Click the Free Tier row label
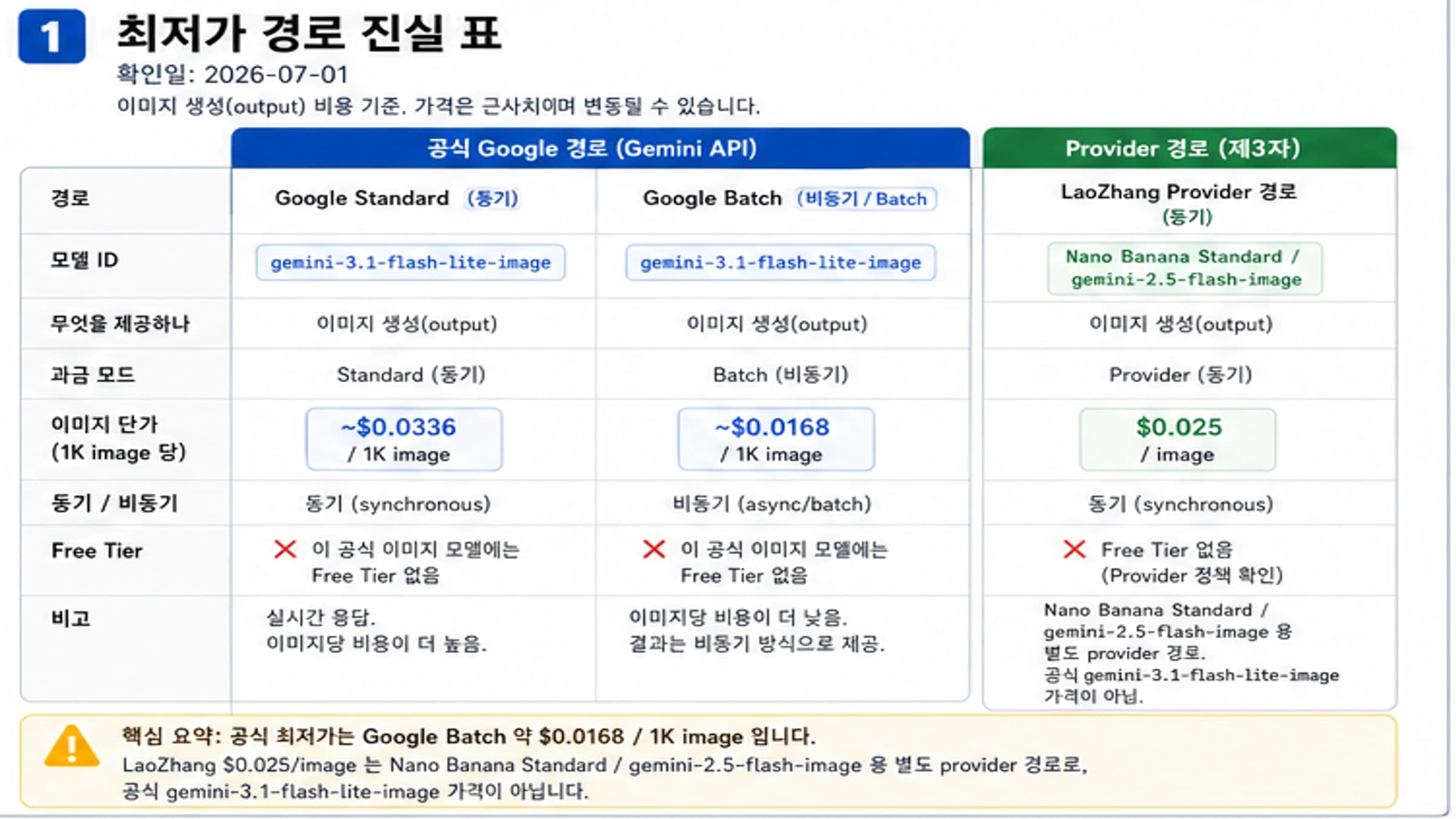 (97, 551)
